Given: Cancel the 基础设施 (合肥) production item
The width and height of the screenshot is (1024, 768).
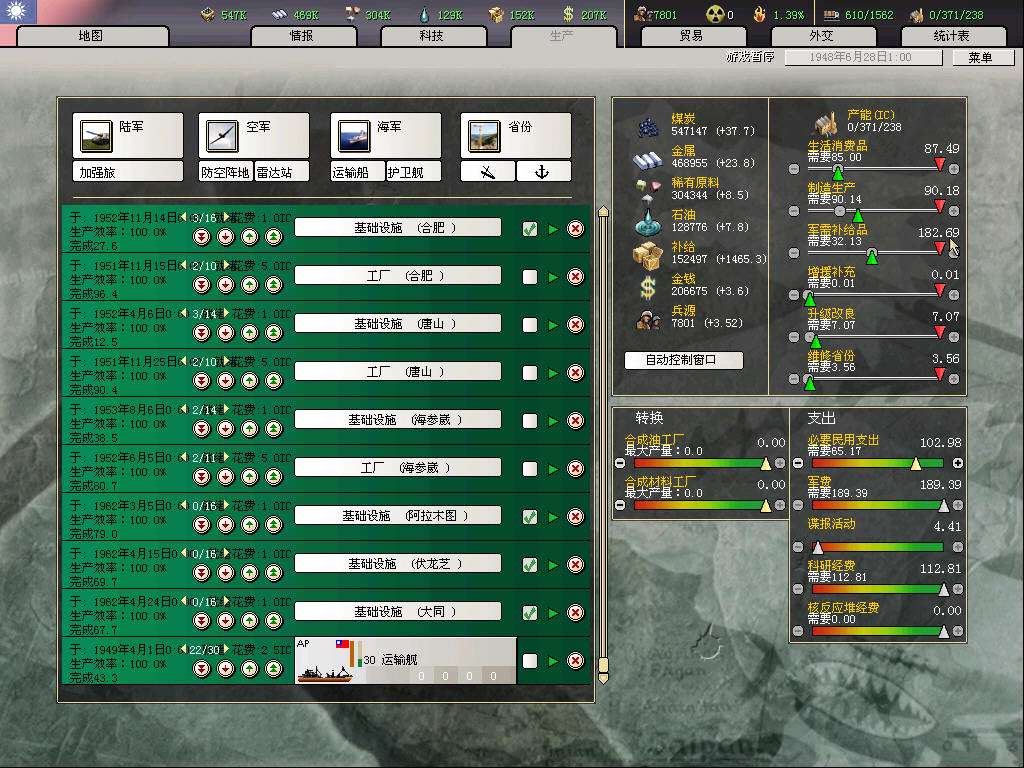Looking at the screenshot, I should [x=575, y=229].
